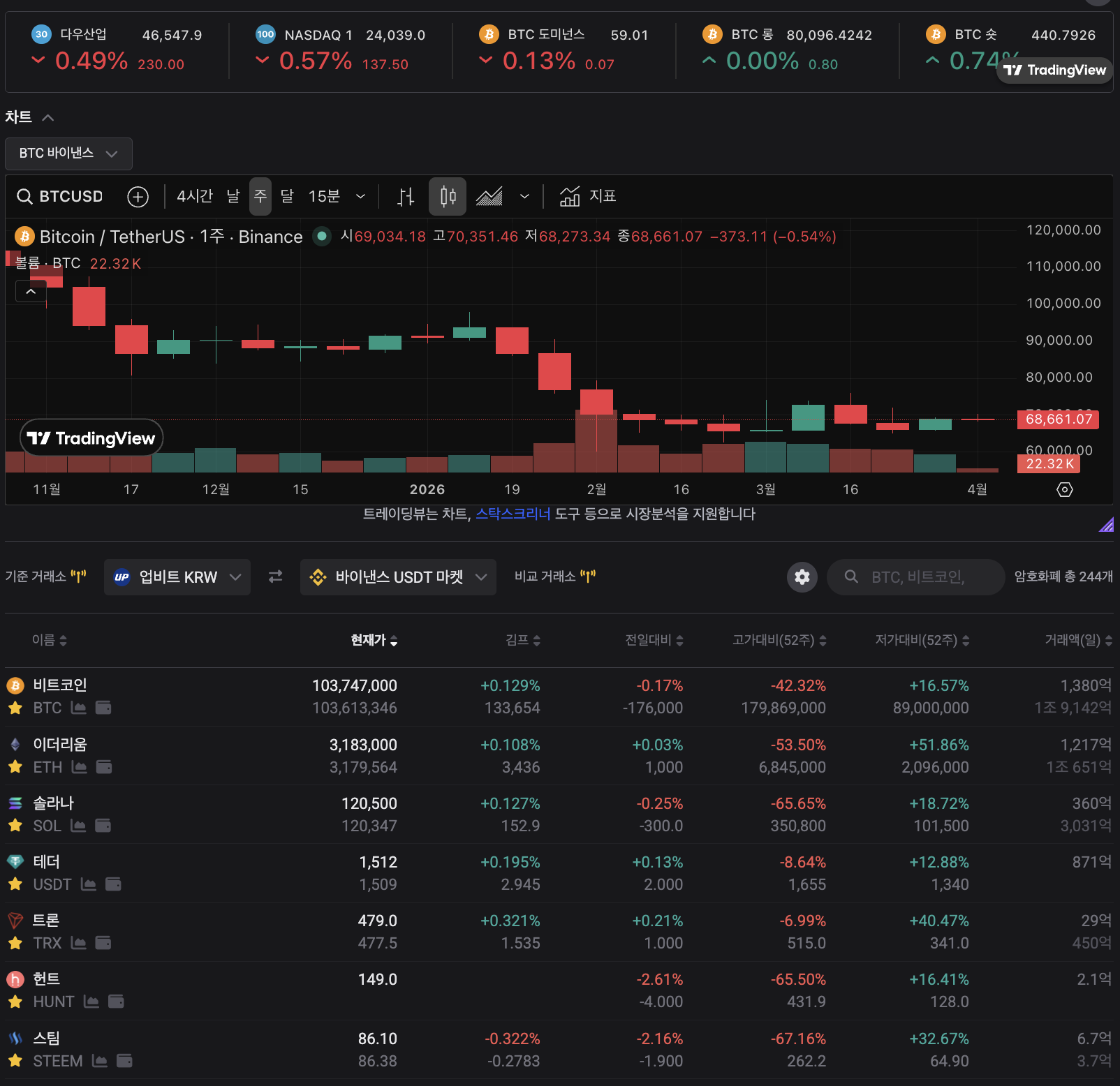Open the BTC 롱 ticker

[x=788, y=49]
